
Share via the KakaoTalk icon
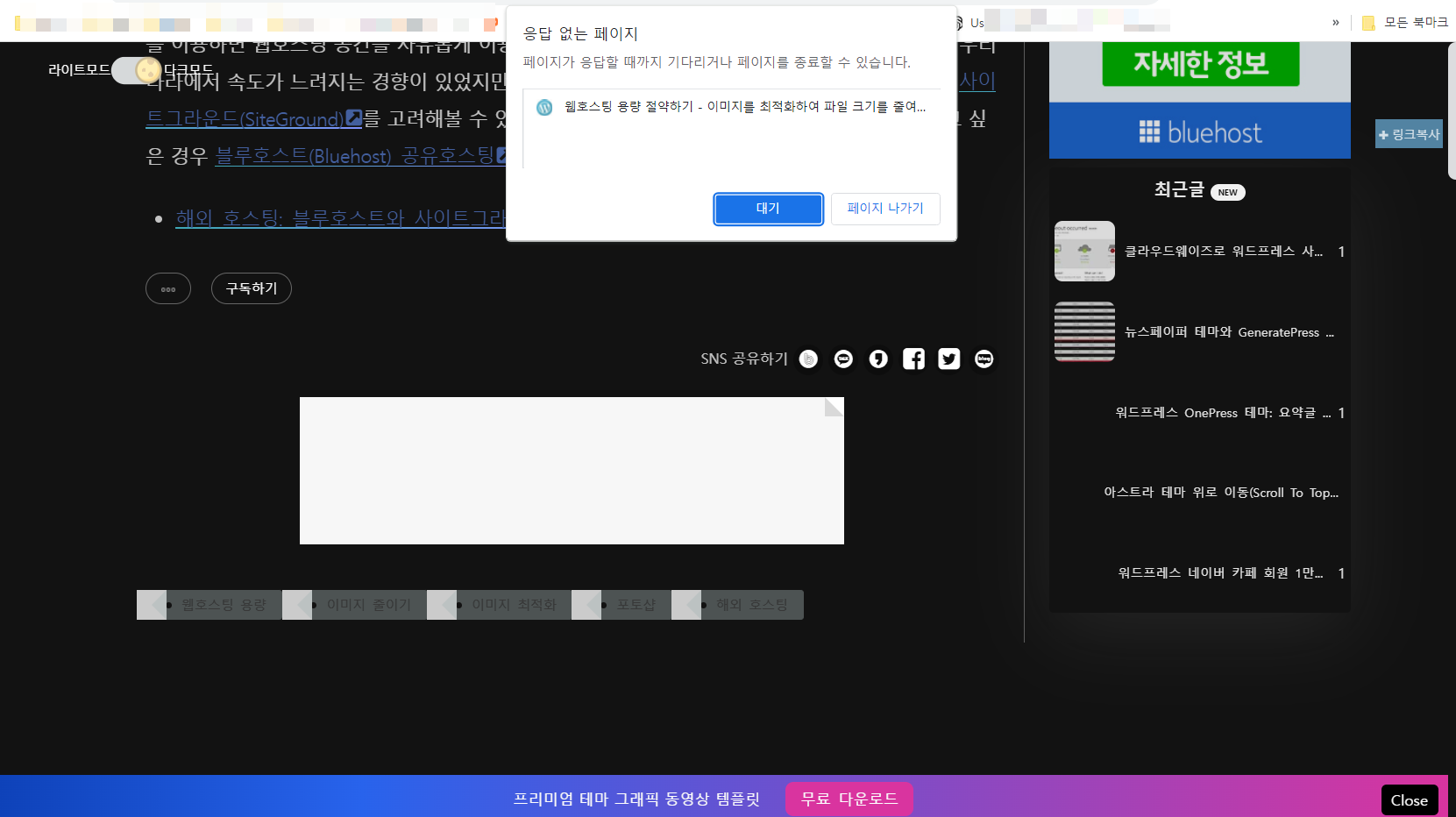842,359
